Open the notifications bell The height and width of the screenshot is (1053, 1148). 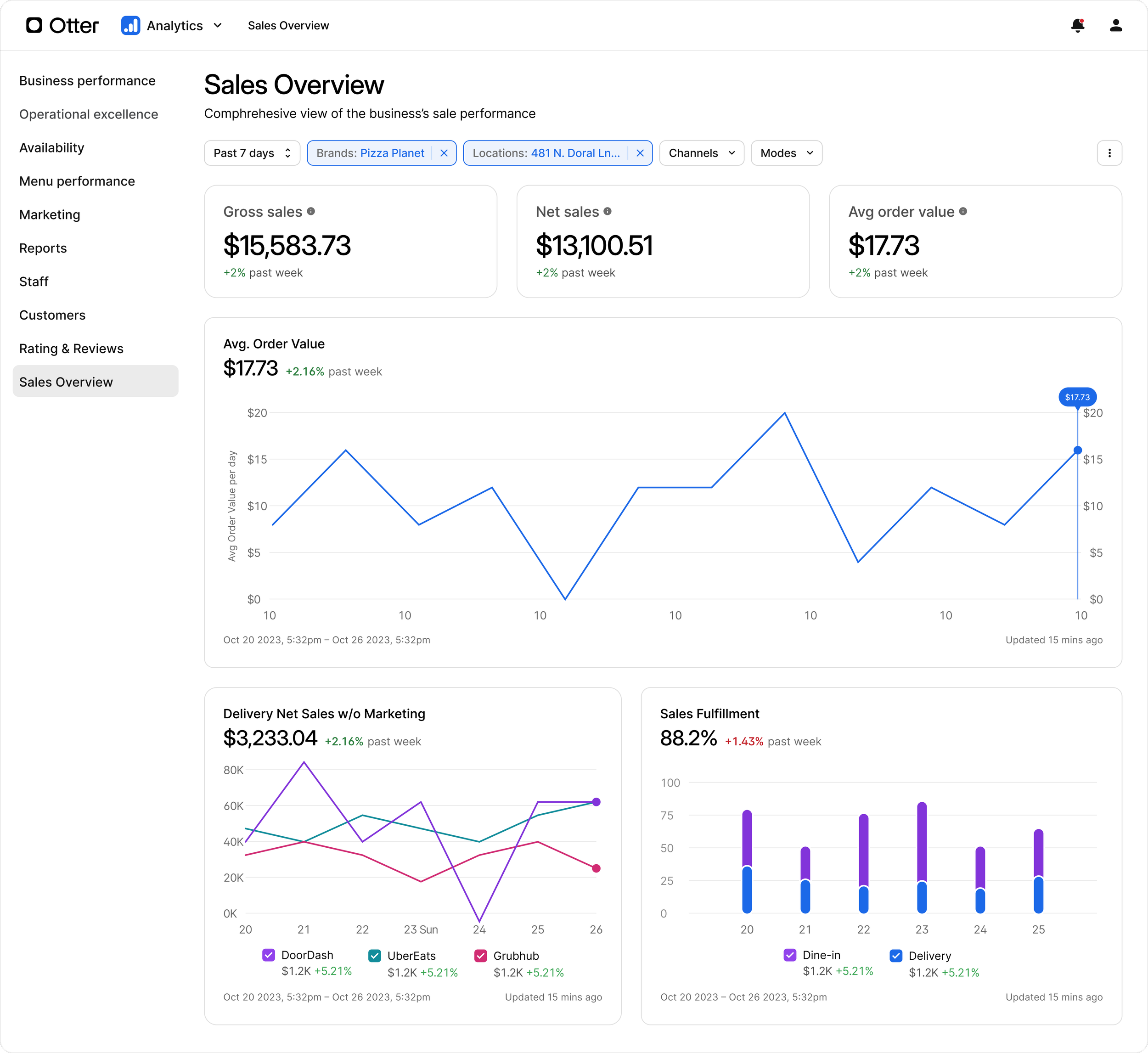(1077, 26)
